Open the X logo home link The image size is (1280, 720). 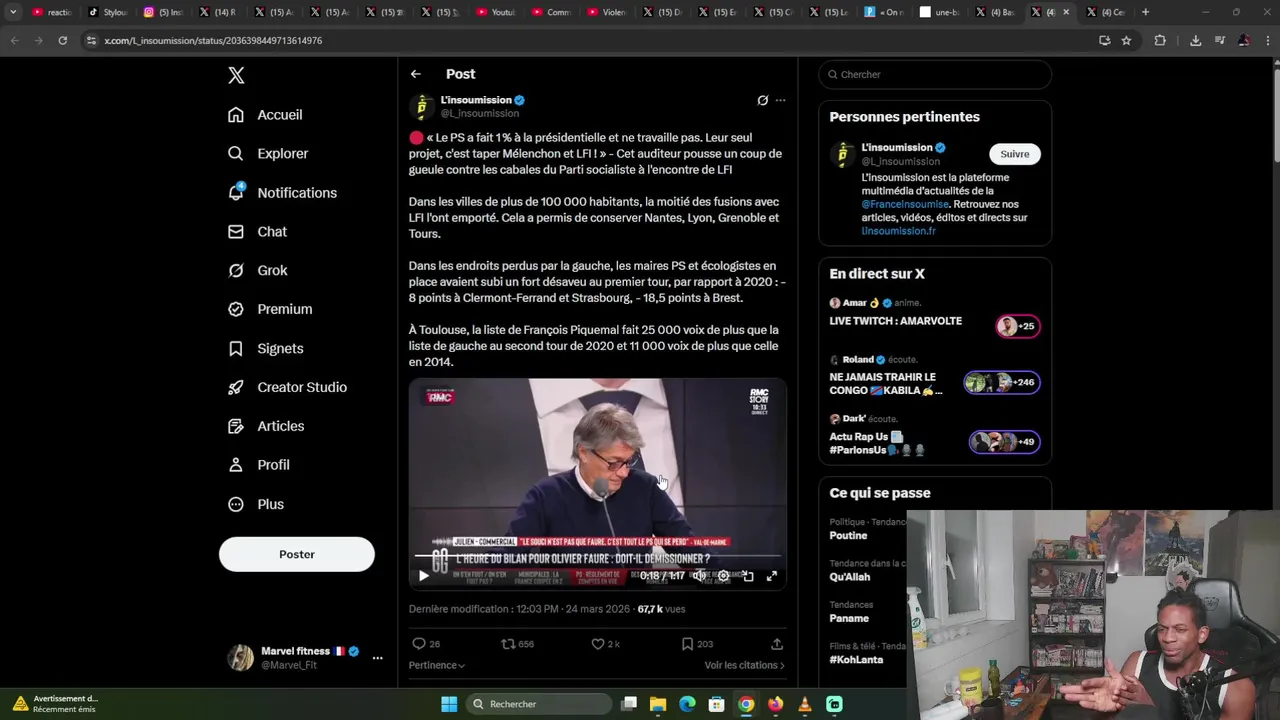236,75
